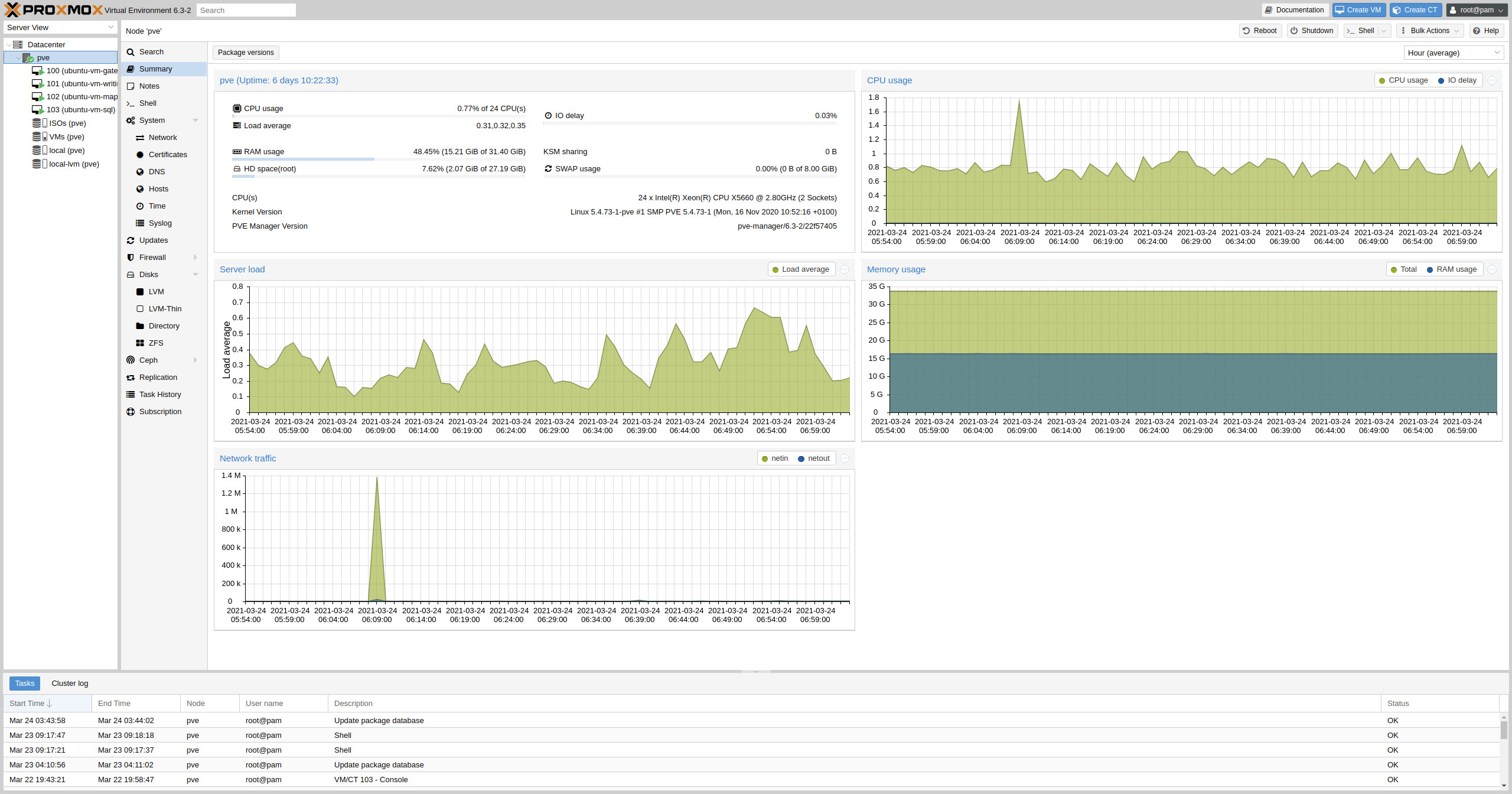
Task: Toggle the netin legend series
Action: 775,458
